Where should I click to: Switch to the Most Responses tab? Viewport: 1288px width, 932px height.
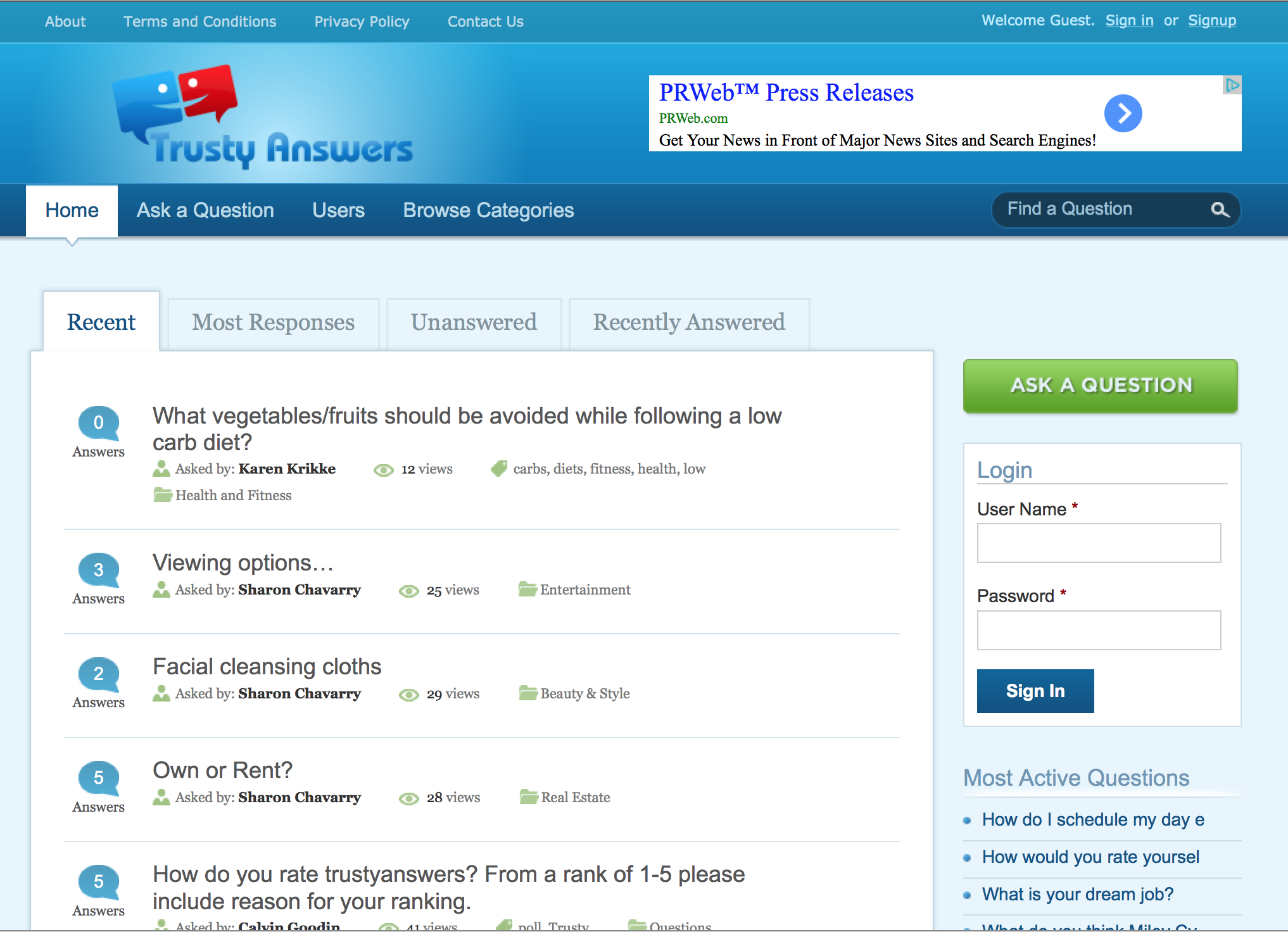[273, 322]
